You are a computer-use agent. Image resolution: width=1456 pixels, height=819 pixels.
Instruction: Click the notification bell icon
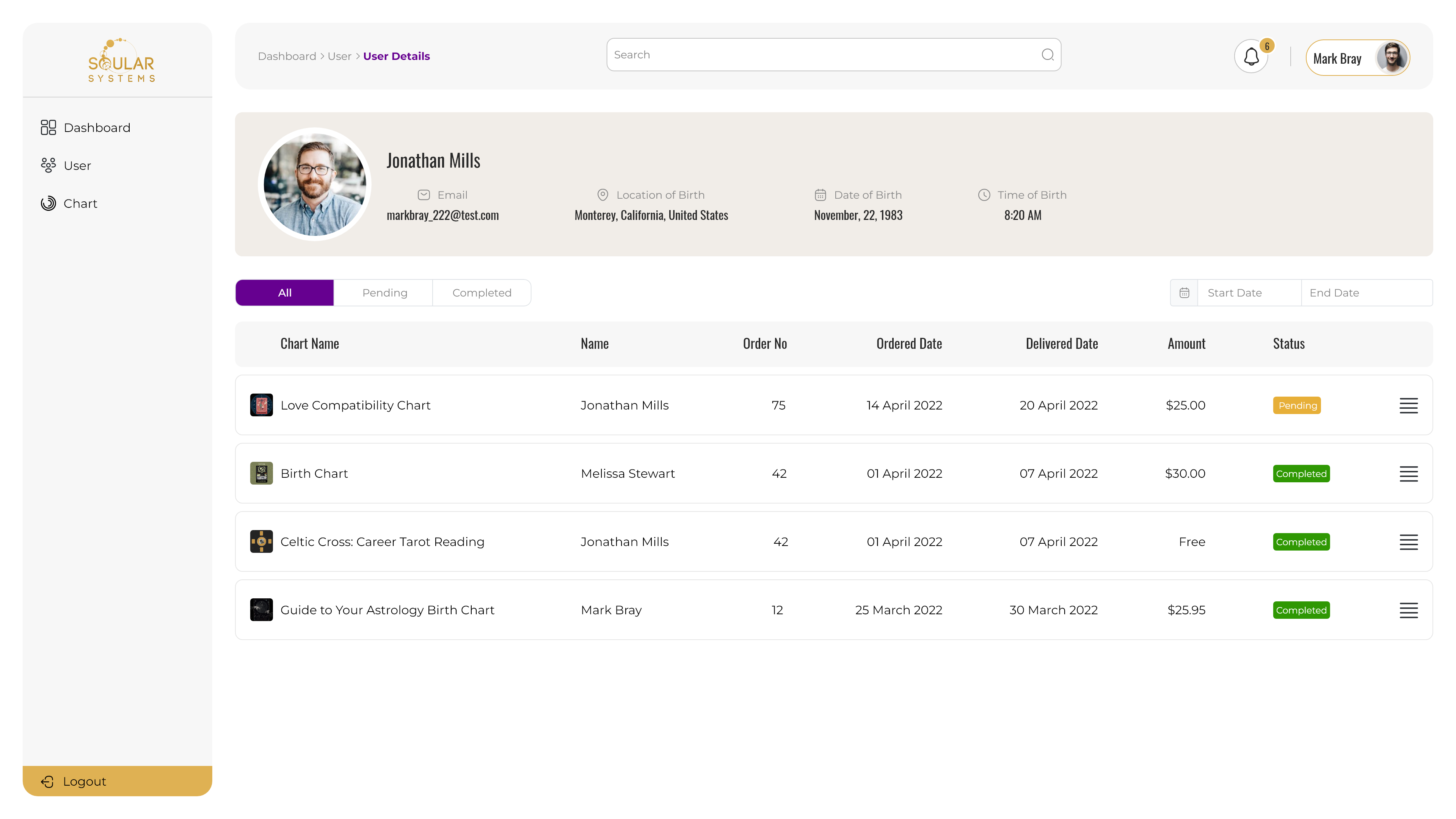1251,56
